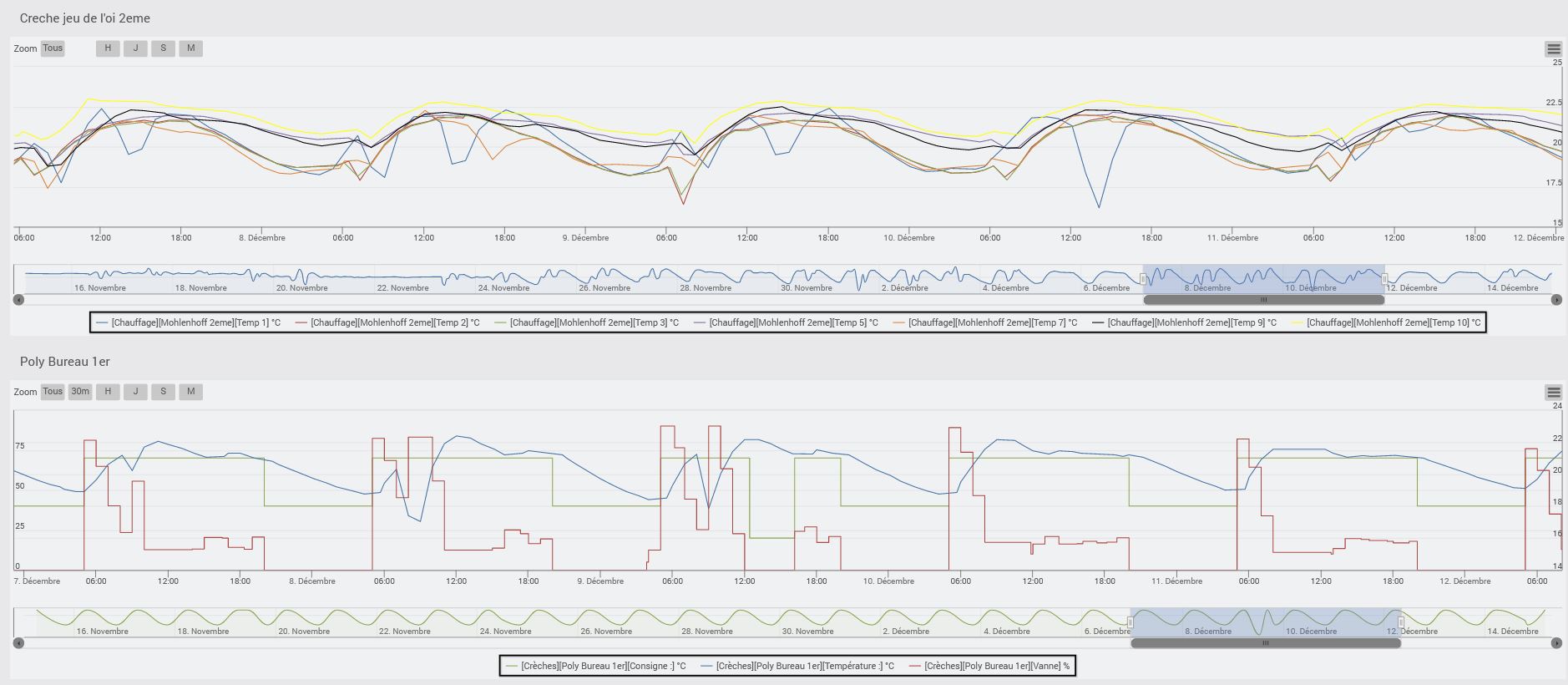Click right handle of Creche navigator selection

coord(1384,279)
